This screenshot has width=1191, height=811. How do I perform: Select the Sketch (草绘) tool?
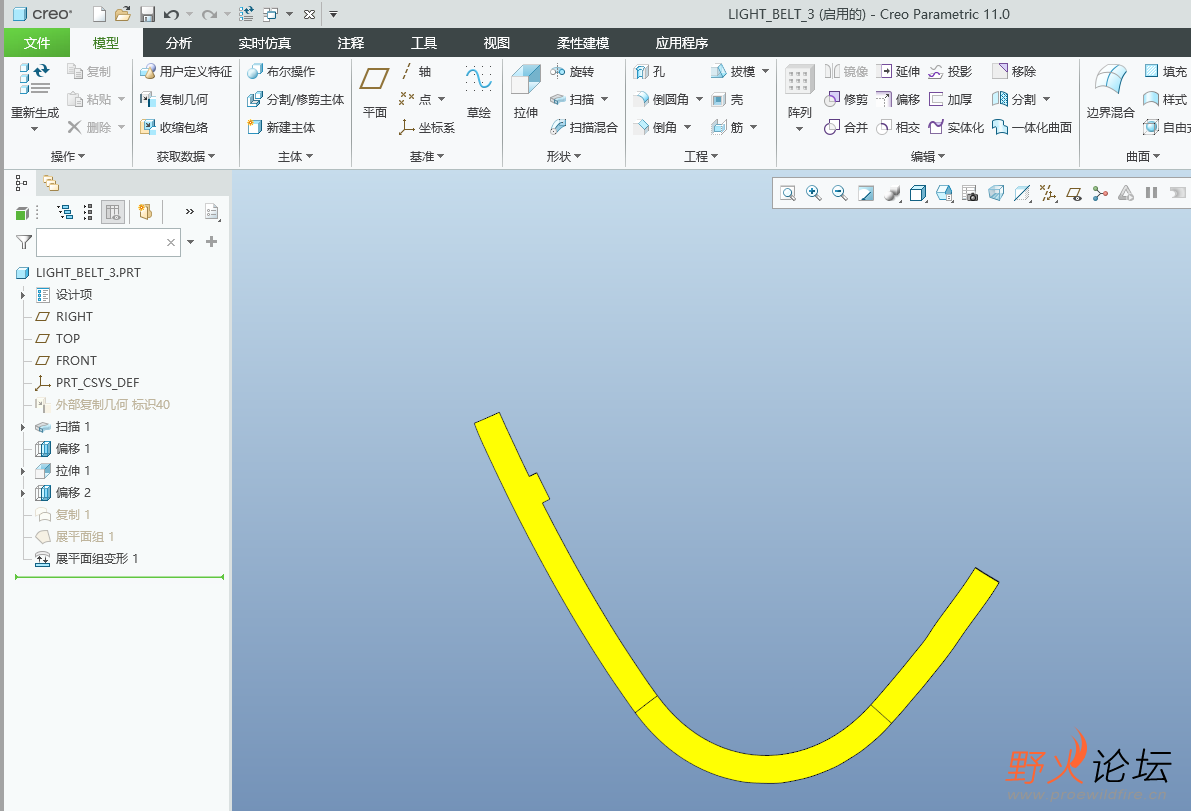pyautogui.click(x=478, y=82)
